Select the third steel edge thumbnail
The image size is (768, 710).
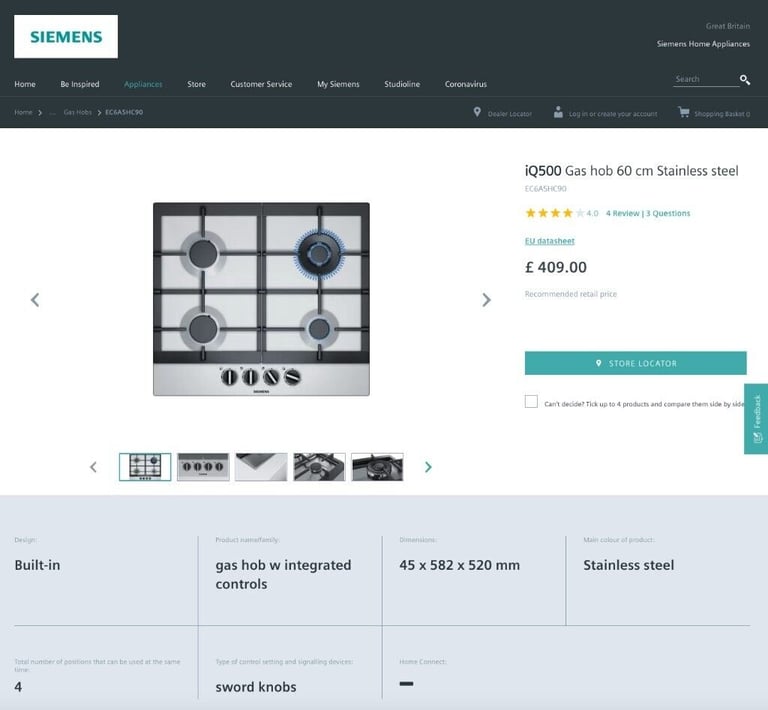click(x=261, y=467)
